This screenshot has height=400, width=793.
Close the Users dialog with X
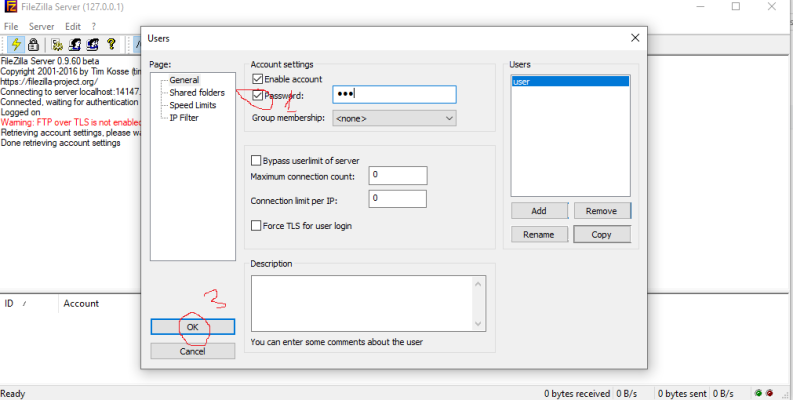(635, 38)
